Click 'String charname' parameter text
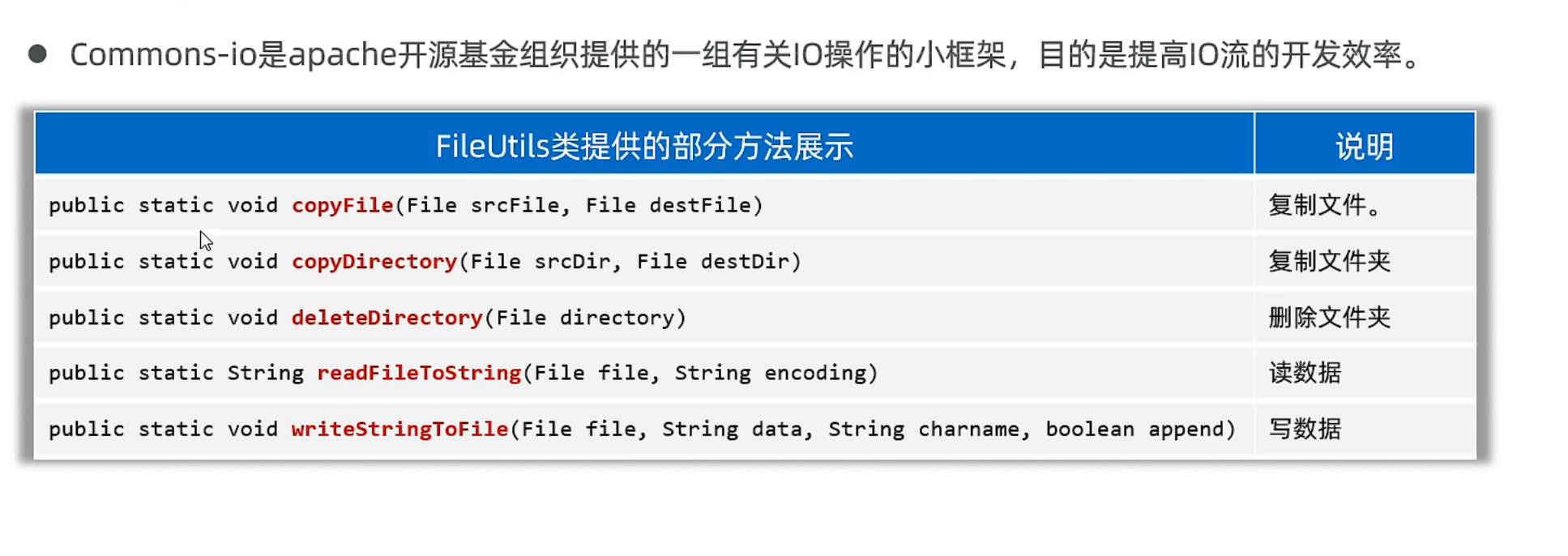This screenshot has height=556, width=1568. (923, 429)
